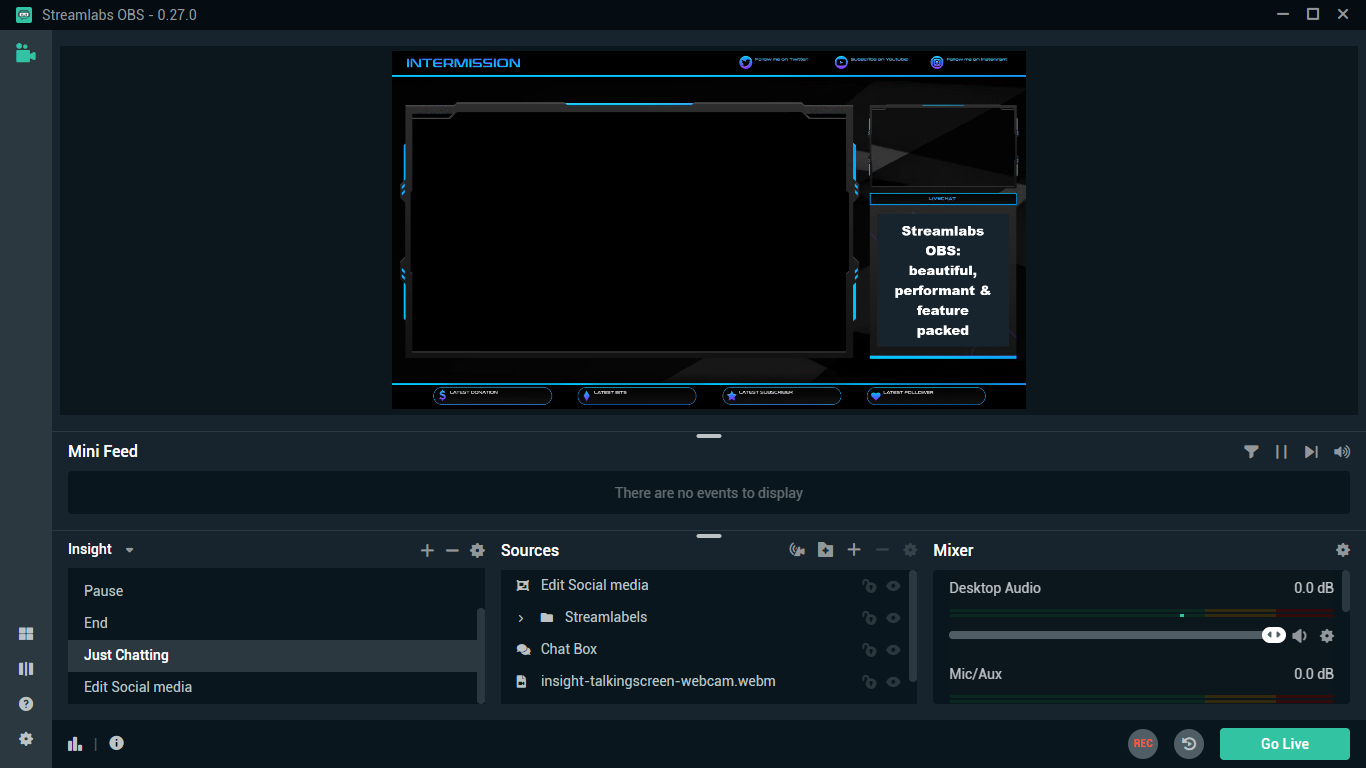The height and width of the screenshot is (768, 1366).
Task: Hide the Edit Social media source
Action: pos(894,586)
